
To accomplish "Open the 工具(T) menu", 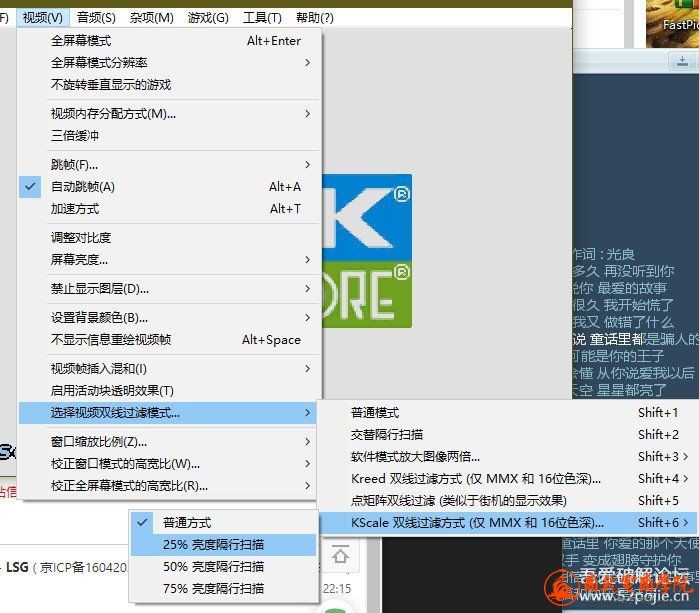I will coord(262,17).
